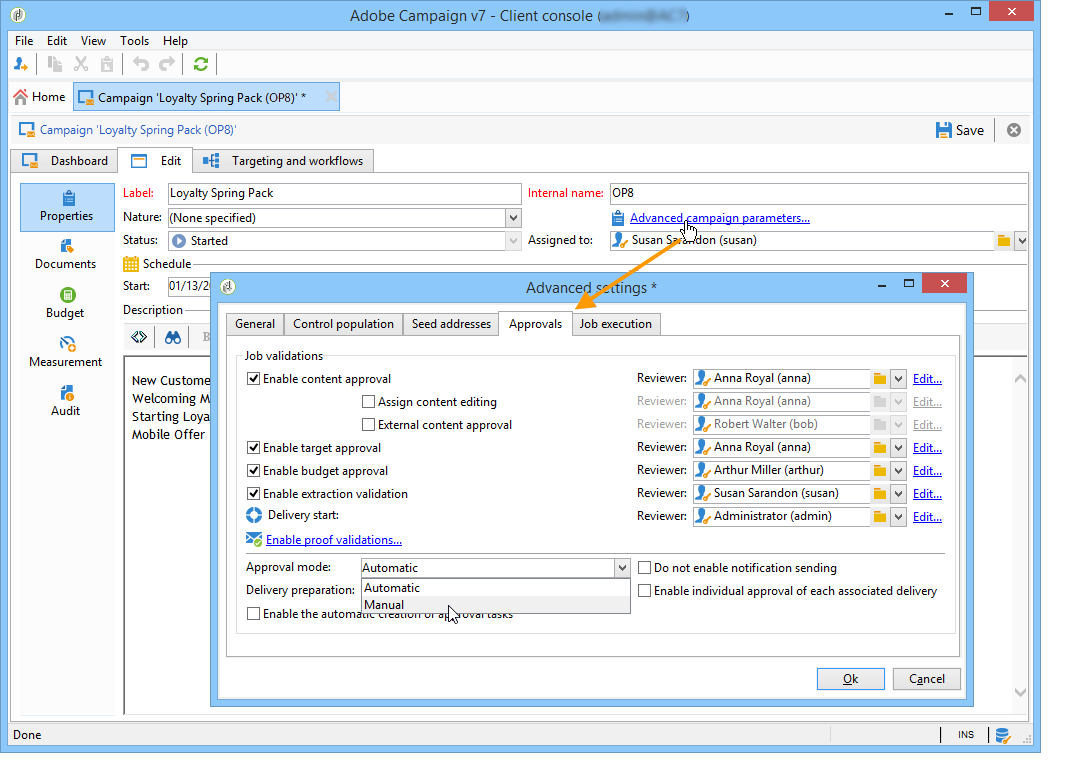Viewport: 1072px width, 783px height.
Task: Uncheck Enable target approval
Action: [x=254, y=448]
